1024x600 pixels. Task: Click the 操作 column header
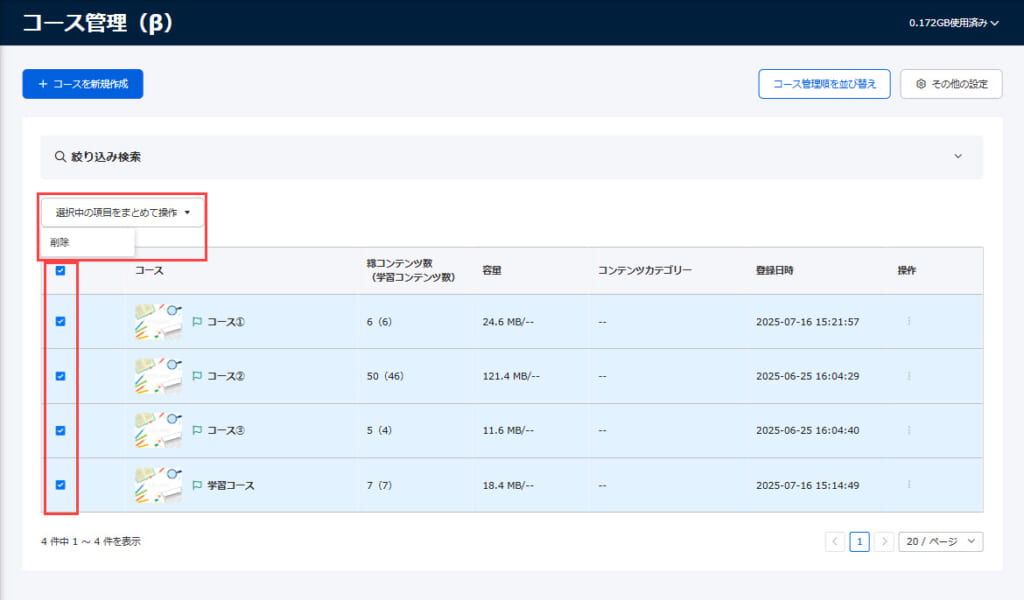pyautogui.click(x=906, y=270)
